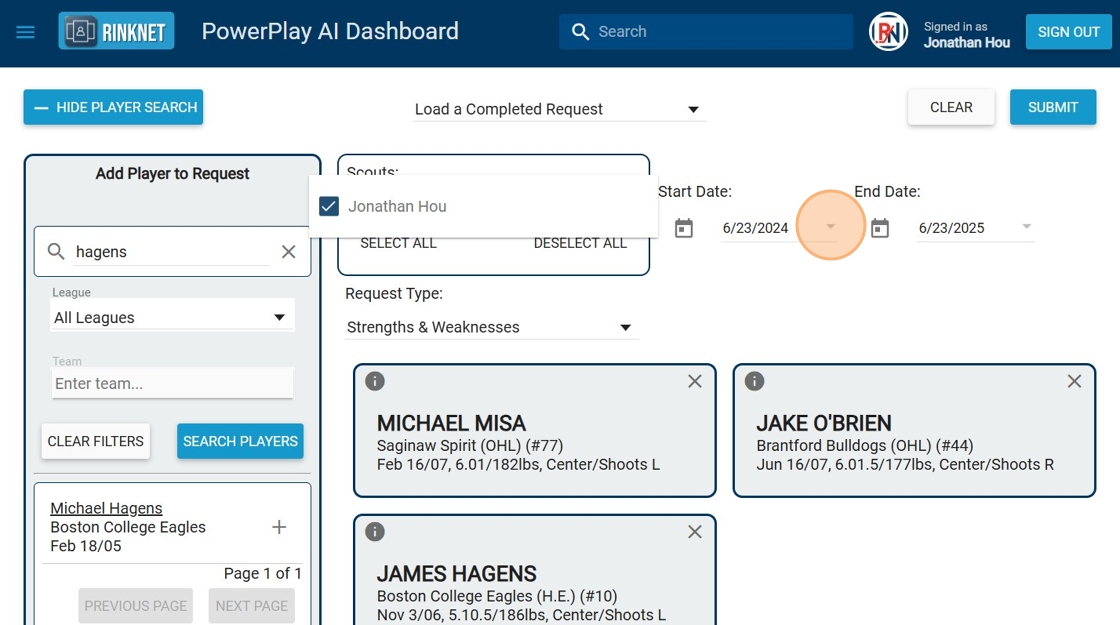
Task: Show info for Michael Misa card
Action: (x=375, y=381)
